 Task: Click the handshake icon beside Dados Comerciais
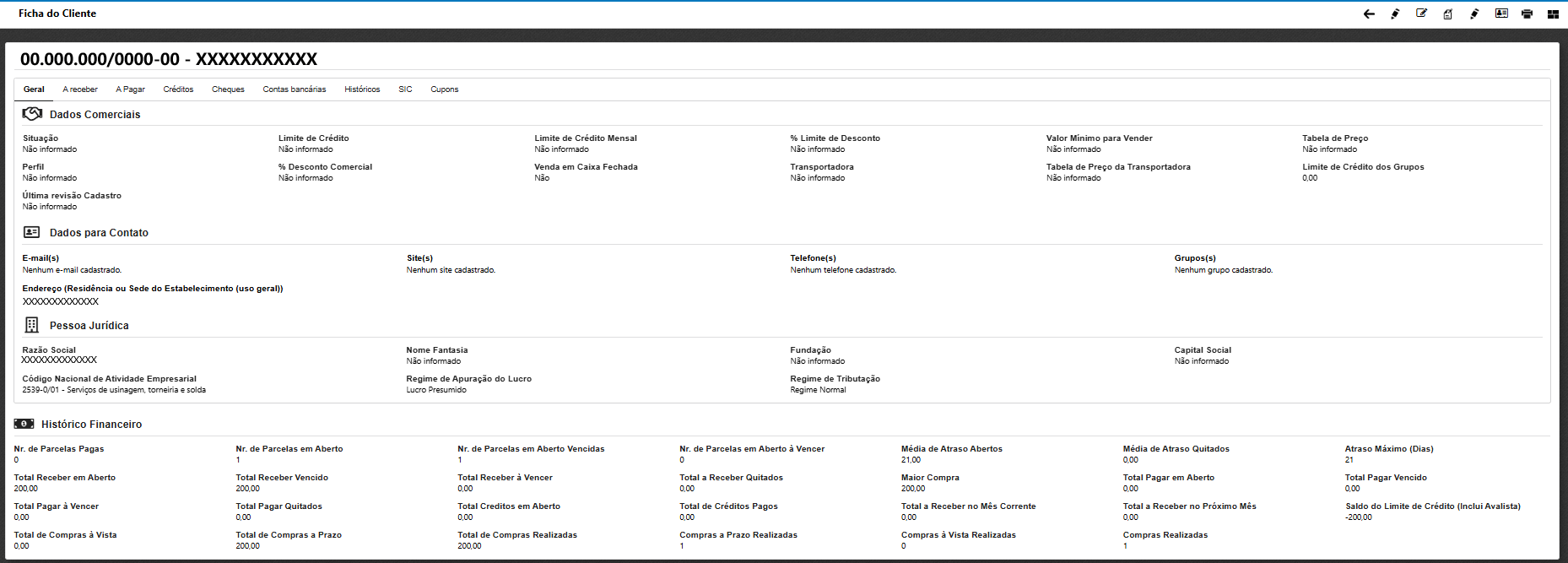32,114
